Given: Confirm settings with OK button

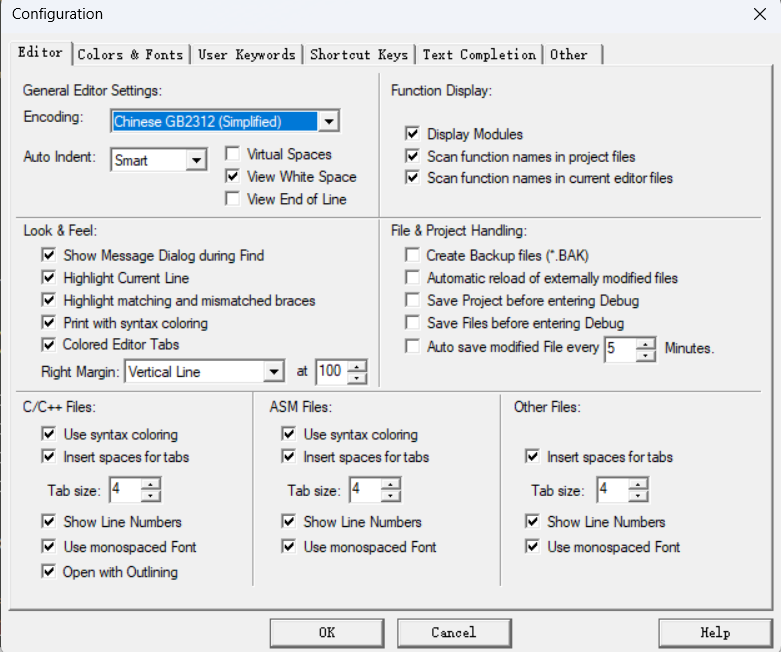Looking at the screenshot, I should coord(327,633).
